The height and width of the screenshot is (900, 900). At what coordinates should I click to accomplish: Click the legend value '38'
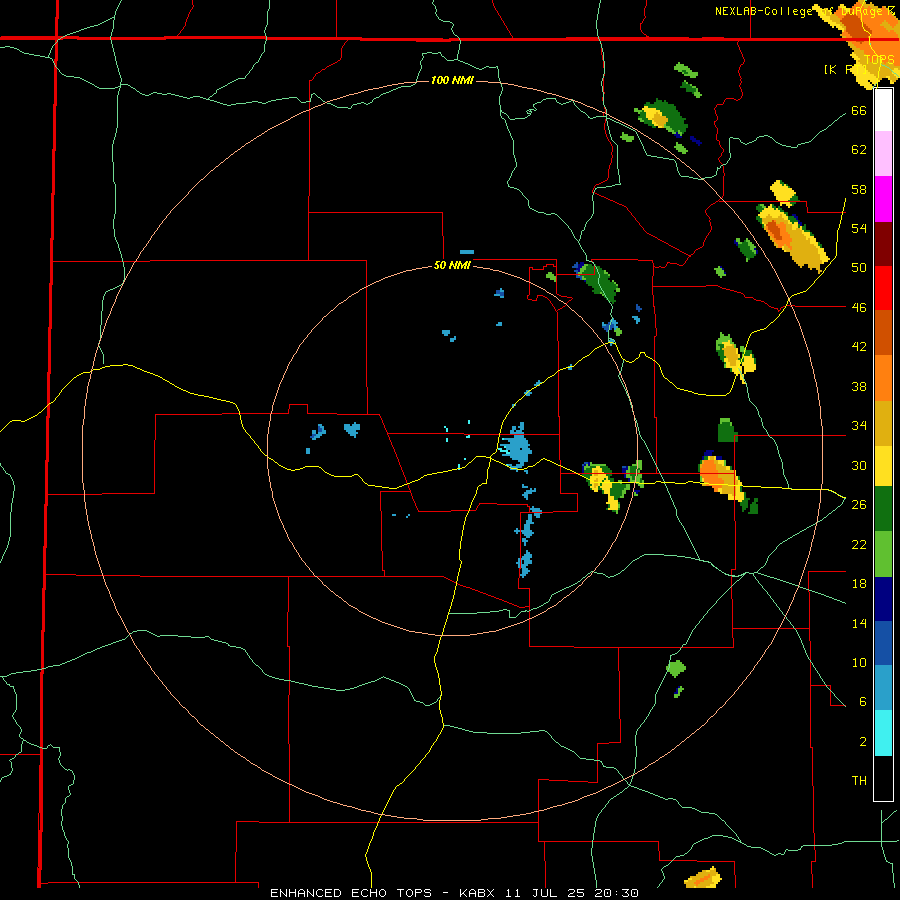[859, 386]
